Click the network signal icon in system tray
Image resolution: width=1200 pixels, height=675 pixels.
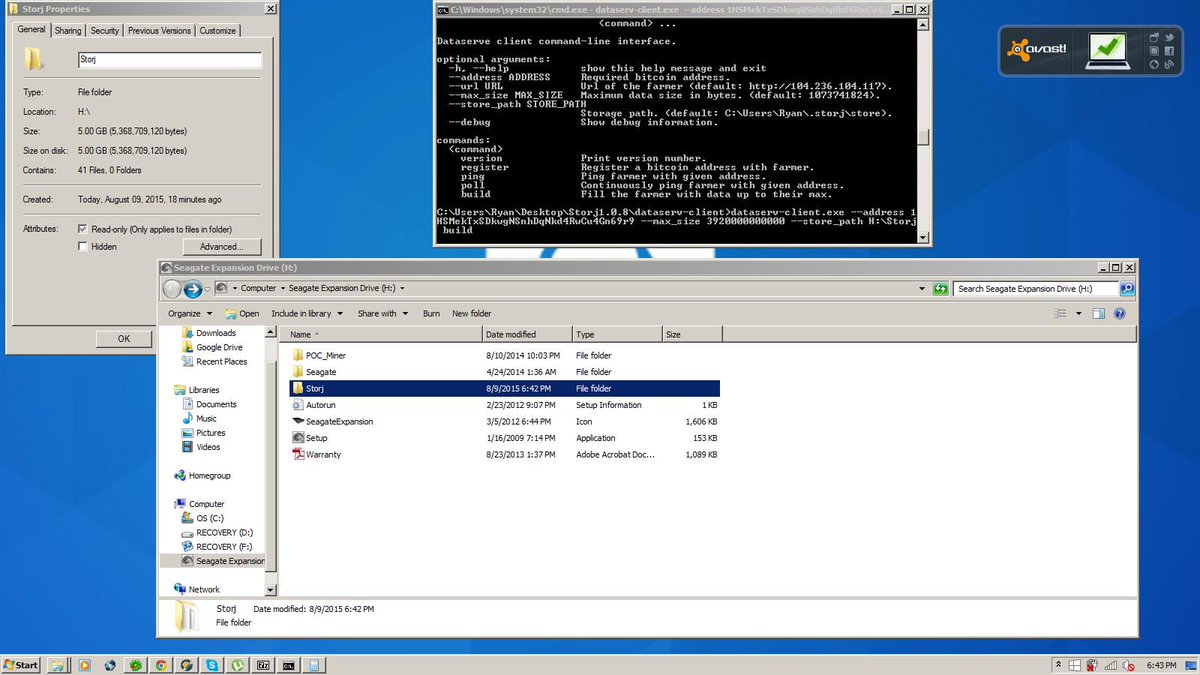tap(1110, 665)
